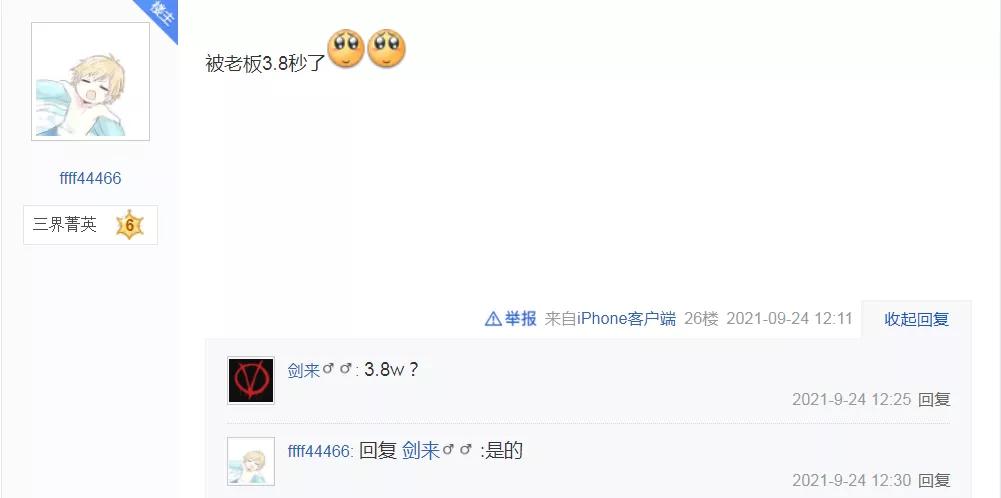1001x498 pixels.
Task: Collapse replies with 收起回复
Action: pyautogui.click(x=916, y=319)
